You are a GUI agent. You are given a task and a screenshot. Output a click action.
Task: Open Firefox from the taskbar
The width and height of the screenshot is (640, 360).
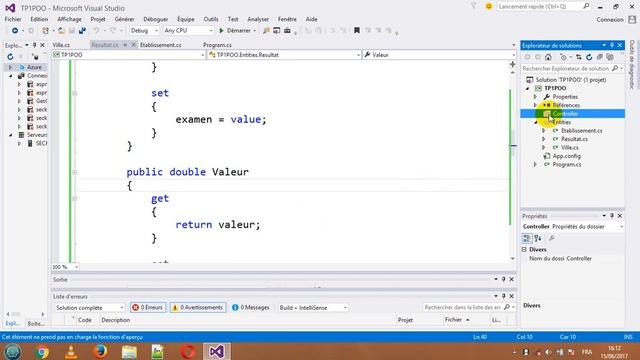coord(100,351)
